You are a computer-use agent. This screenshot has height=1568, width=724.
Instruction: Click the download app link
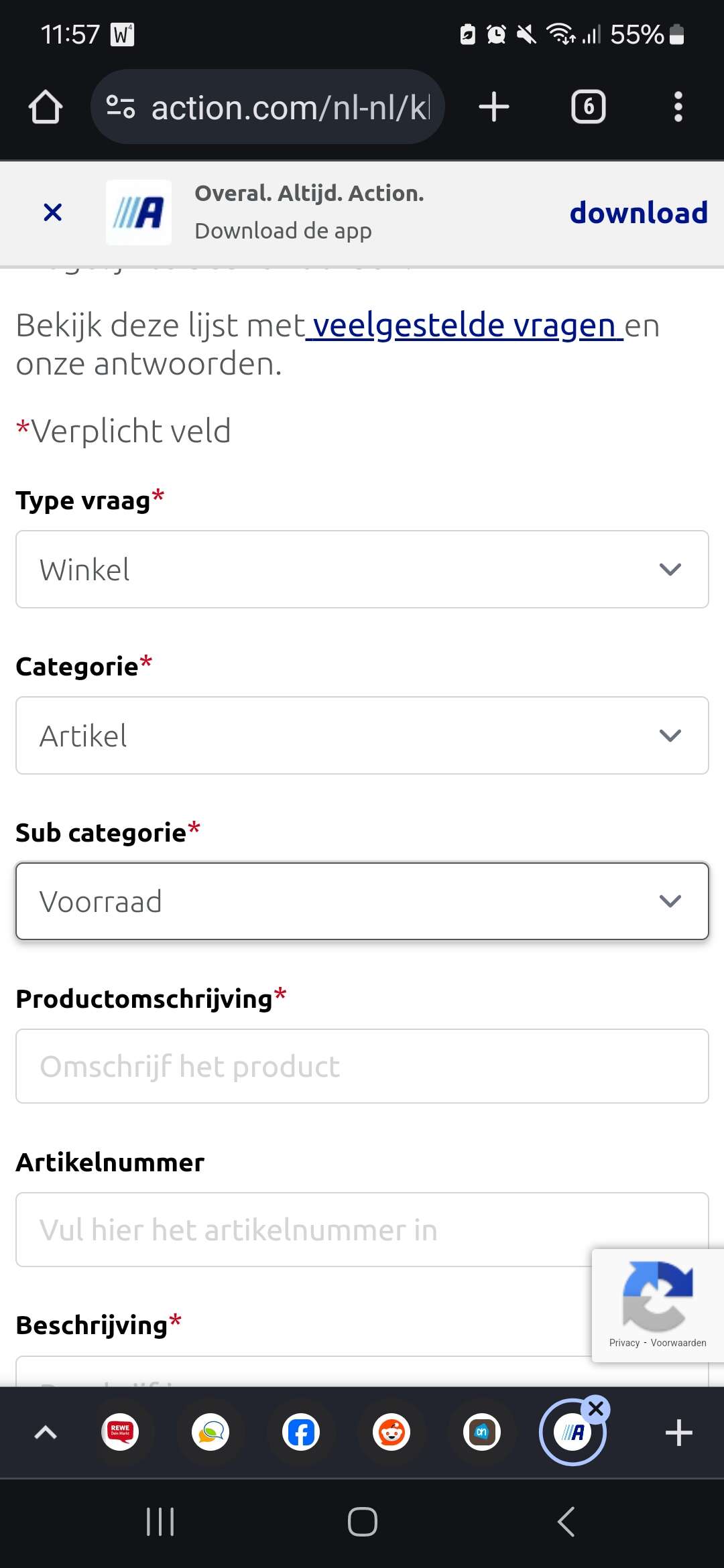coord(638,212)
